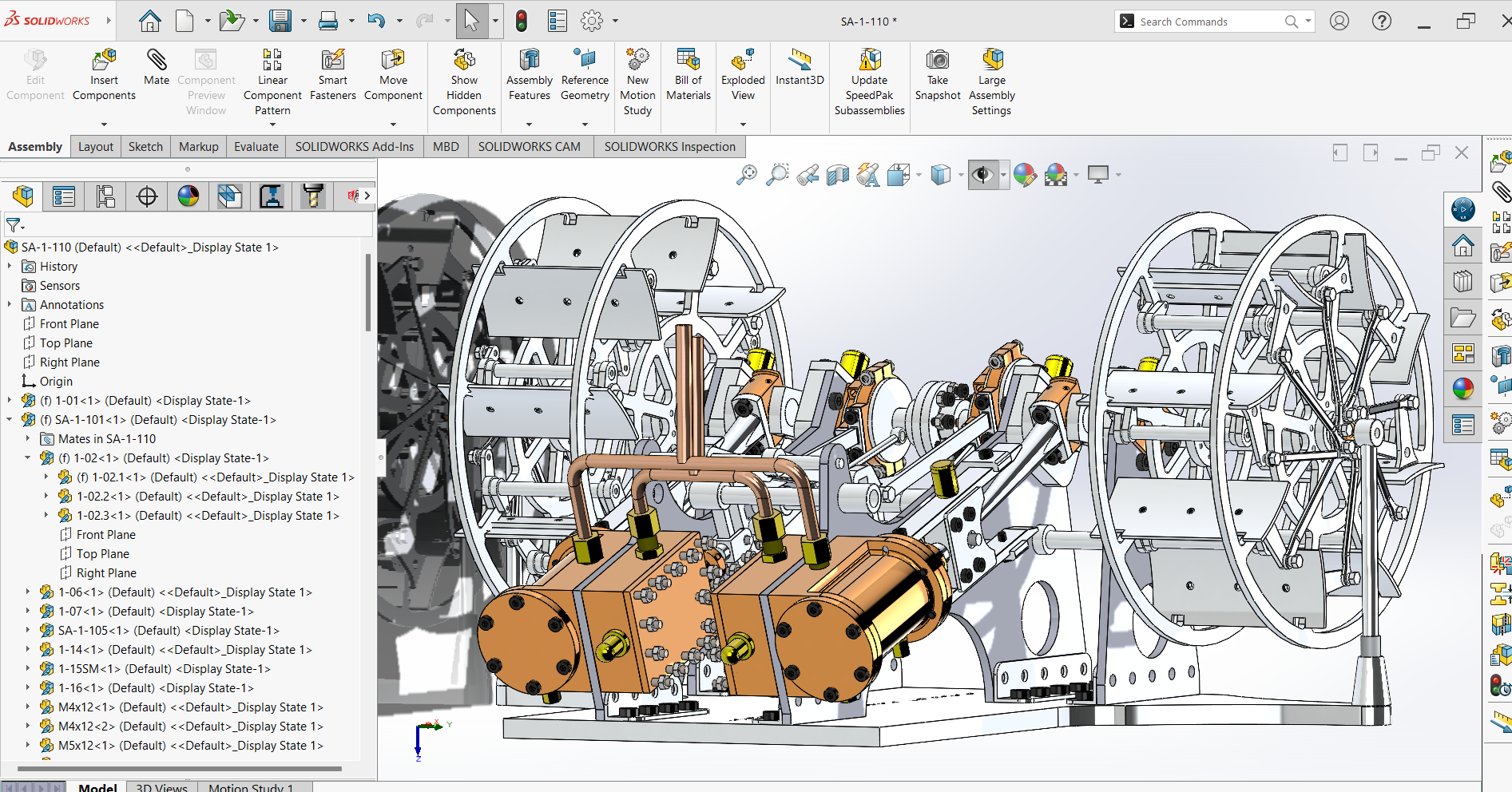Image resolution: width=1512 pixels, height=792 pixels.
Task: Select the Move Component tool
Action: pyautogui.click(x=393, y=75)
